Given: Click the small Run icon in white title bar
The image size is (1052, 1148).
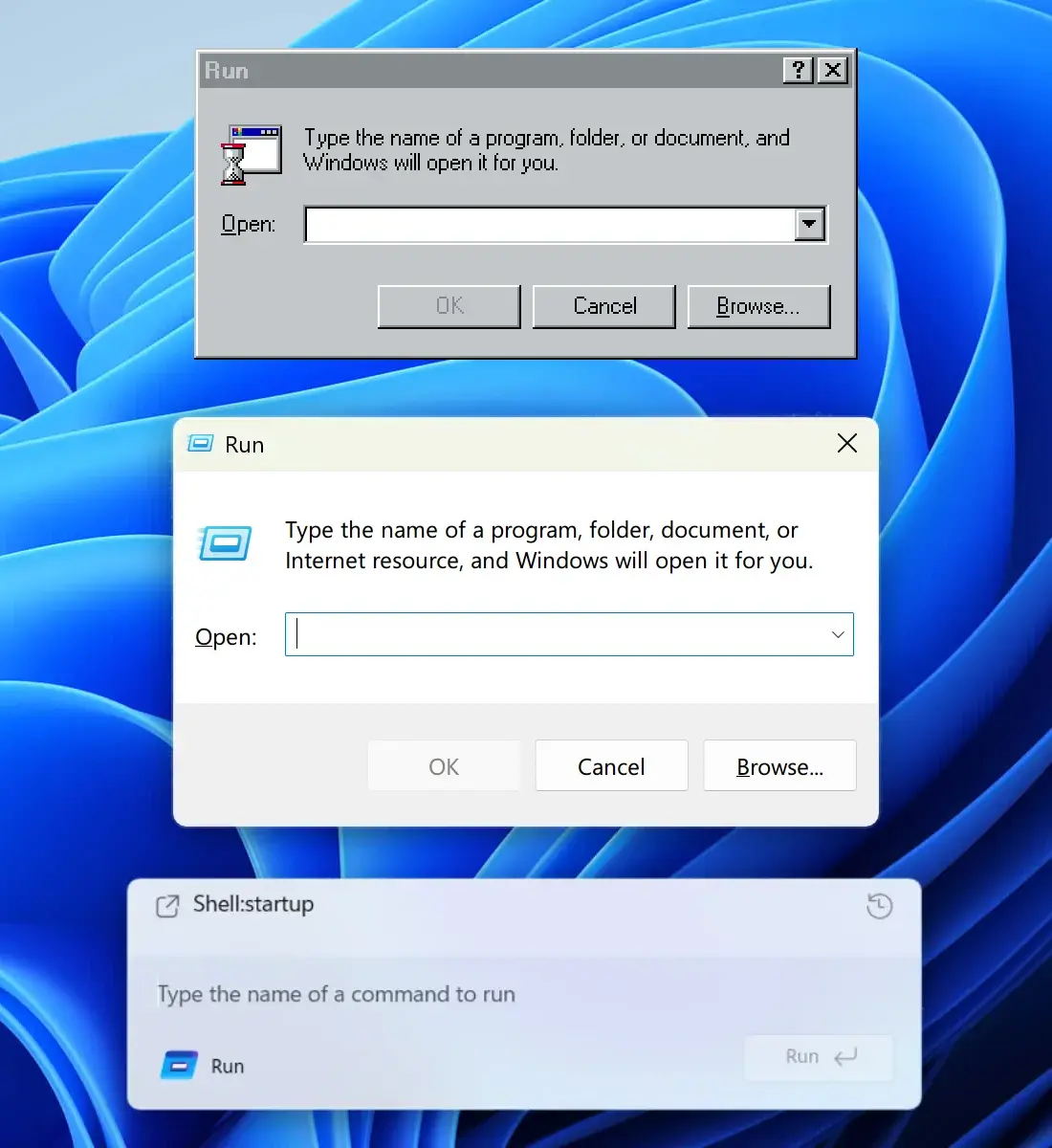Looking at the screenshot, I should point(201,444).
